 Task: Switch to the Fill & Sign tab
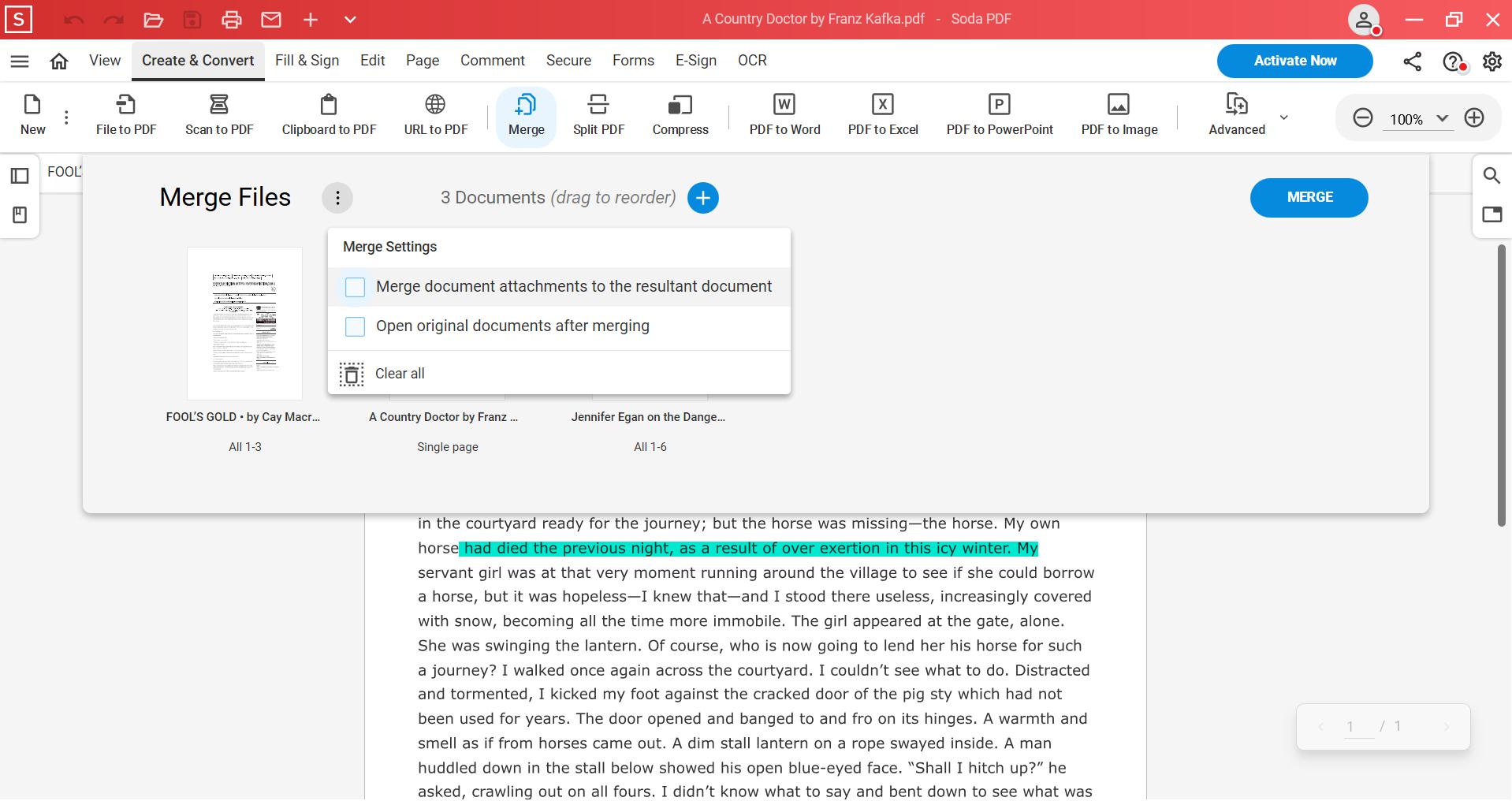click(x=307, y=60)
